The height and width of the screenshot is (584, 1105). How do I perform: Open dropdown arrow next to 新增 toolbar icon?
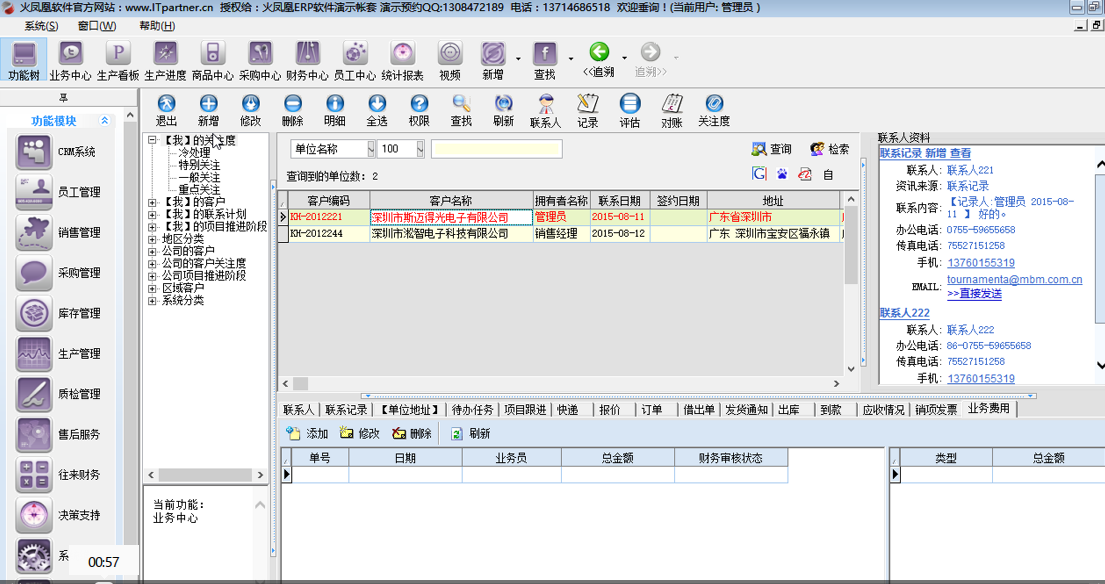(518, 58)
